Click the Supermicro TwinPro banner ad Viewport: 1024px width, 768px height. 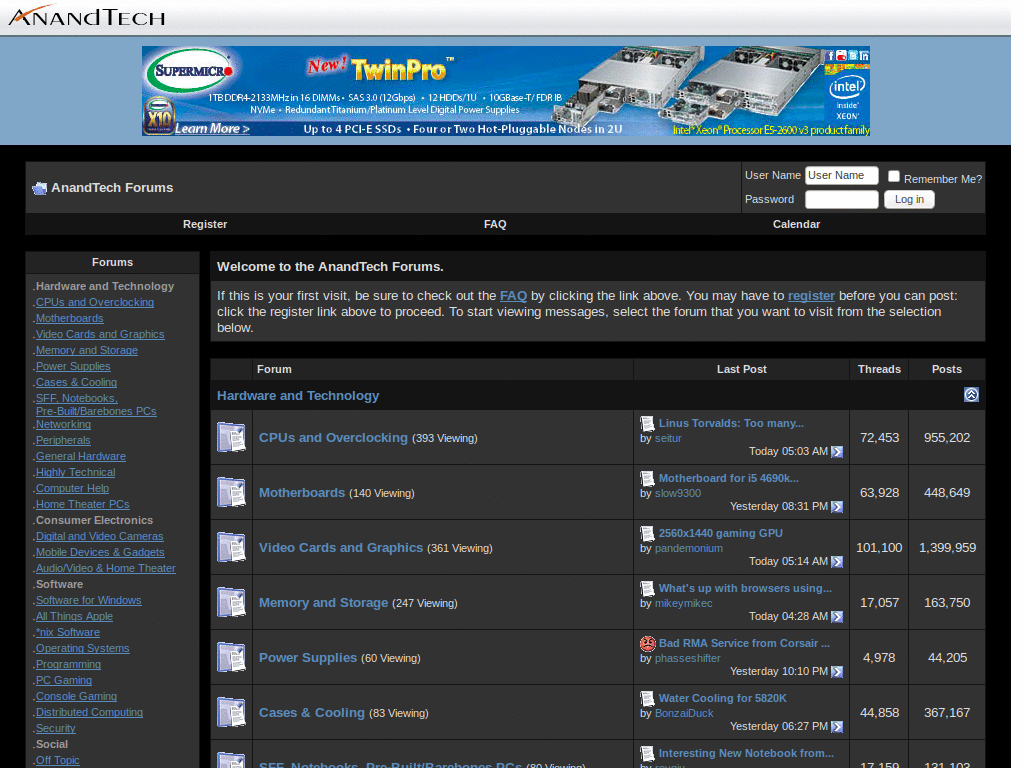pyautogui.click(x=505, y=90)
